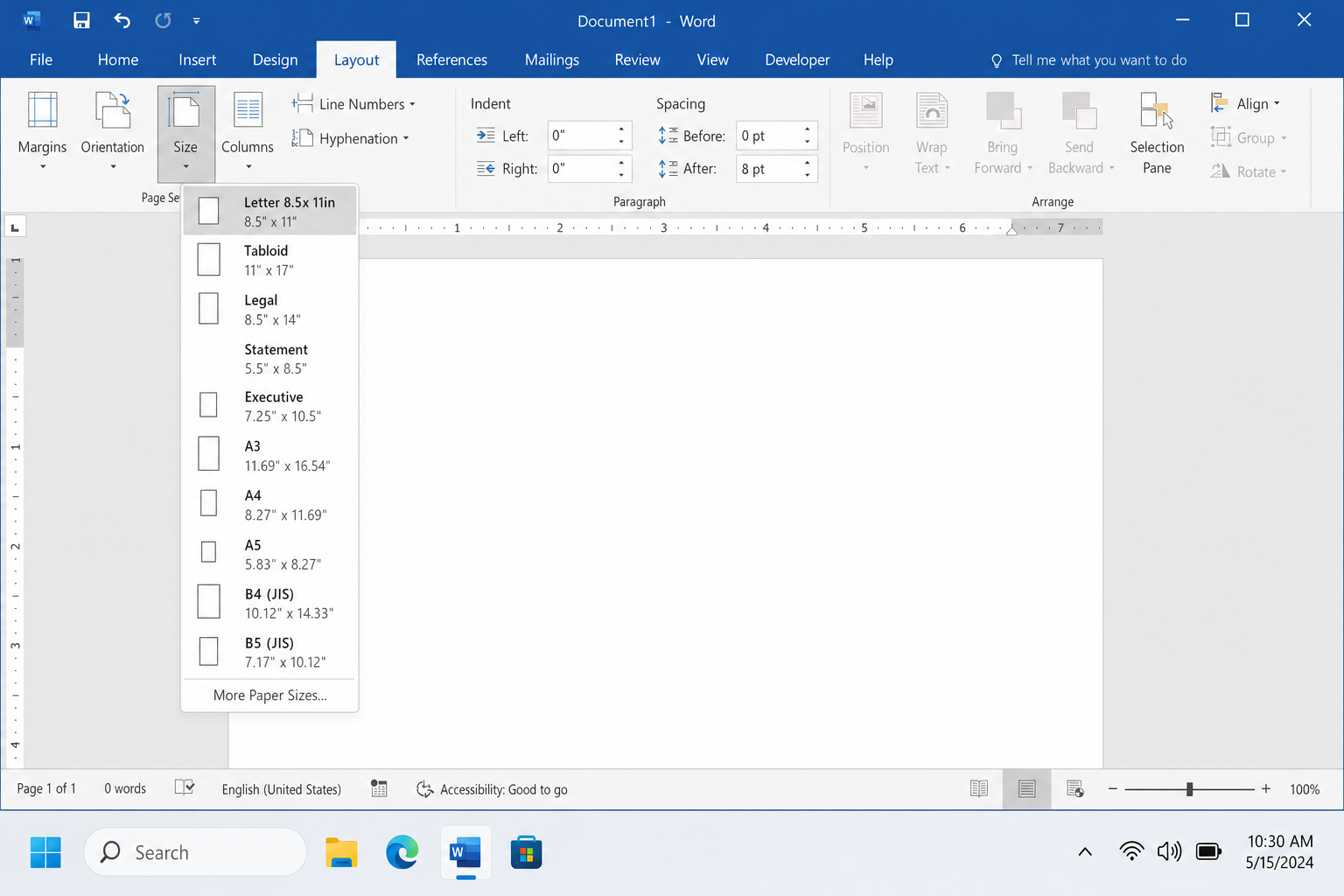Open the Margins gallery
The height and width of the screenshot is (896, 1344).
click(x=42, y=131)
